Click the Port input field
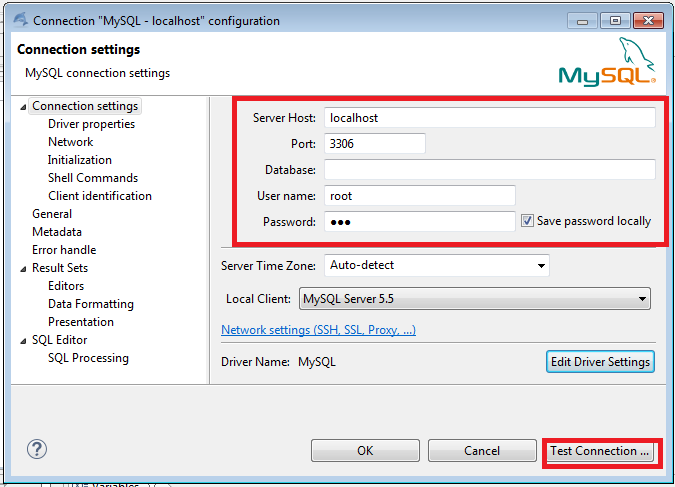Viewport: 675px width, 487px height. [x=375, y=143]
